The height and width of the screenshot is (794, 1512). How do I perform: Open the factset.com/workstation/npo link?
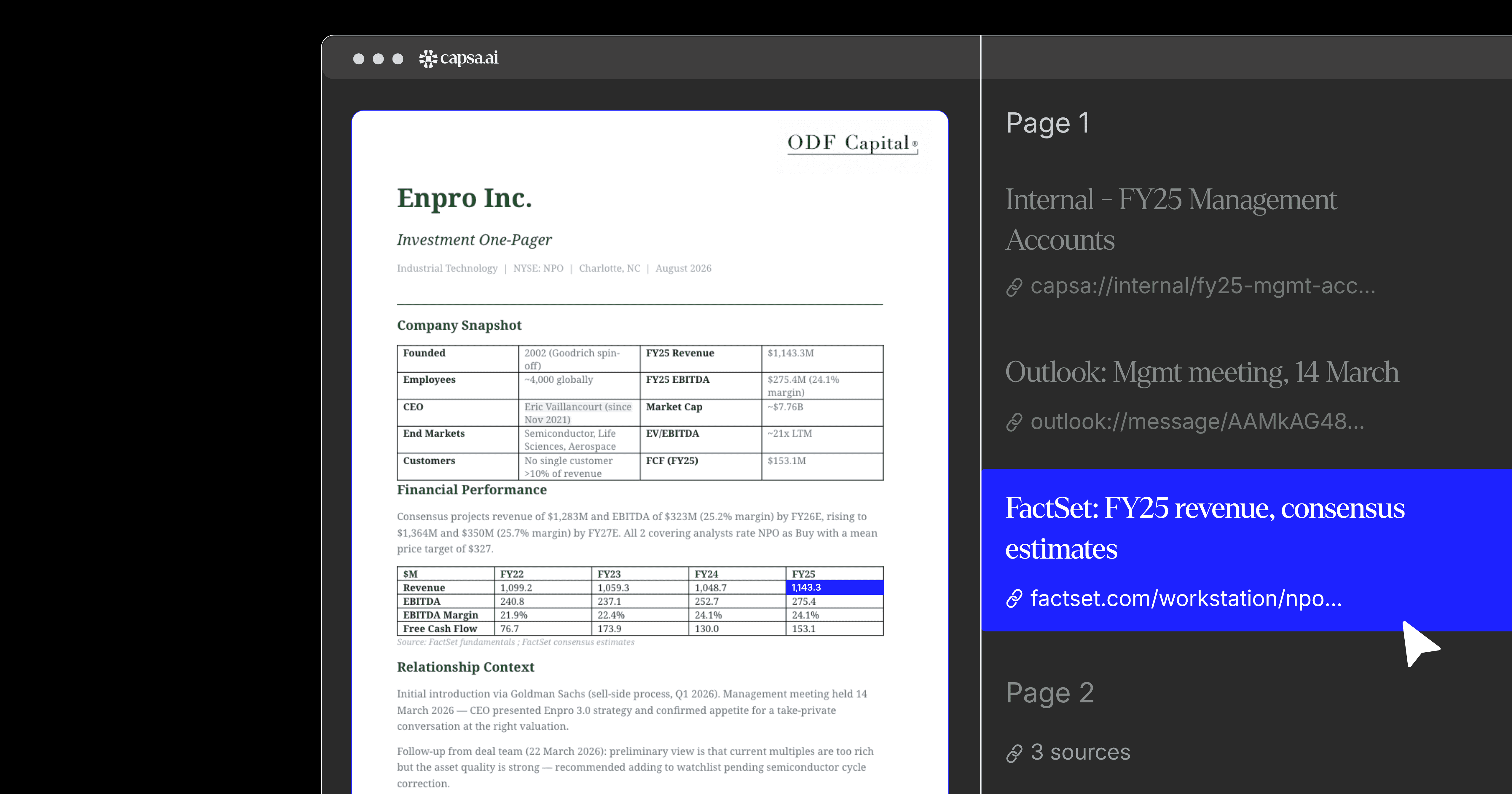tap(1186, 599)
